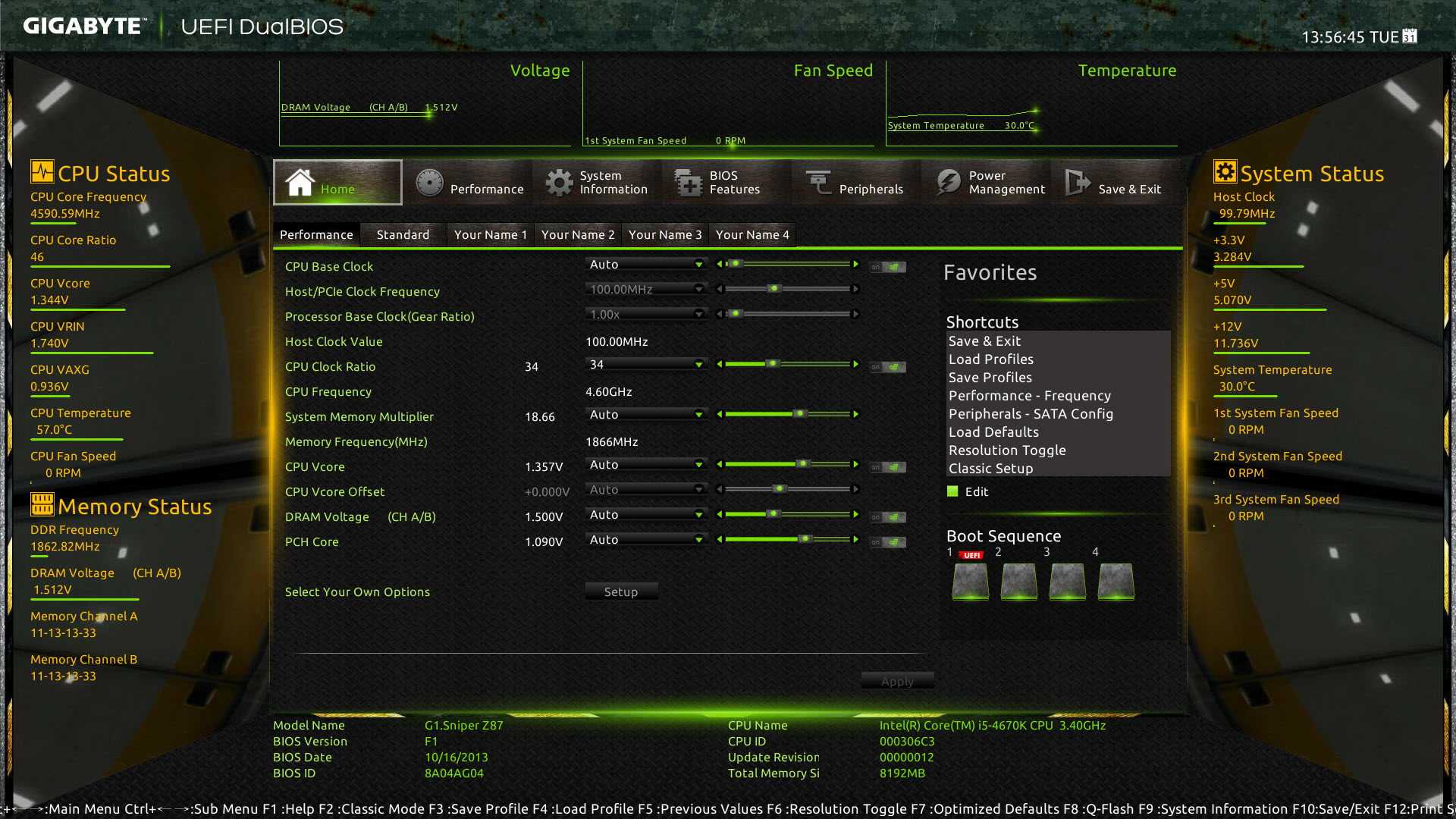The image size is (1456, 819).
Task: Toggle the DRAM Voltage on/off switch
Action: coord(887,517)
